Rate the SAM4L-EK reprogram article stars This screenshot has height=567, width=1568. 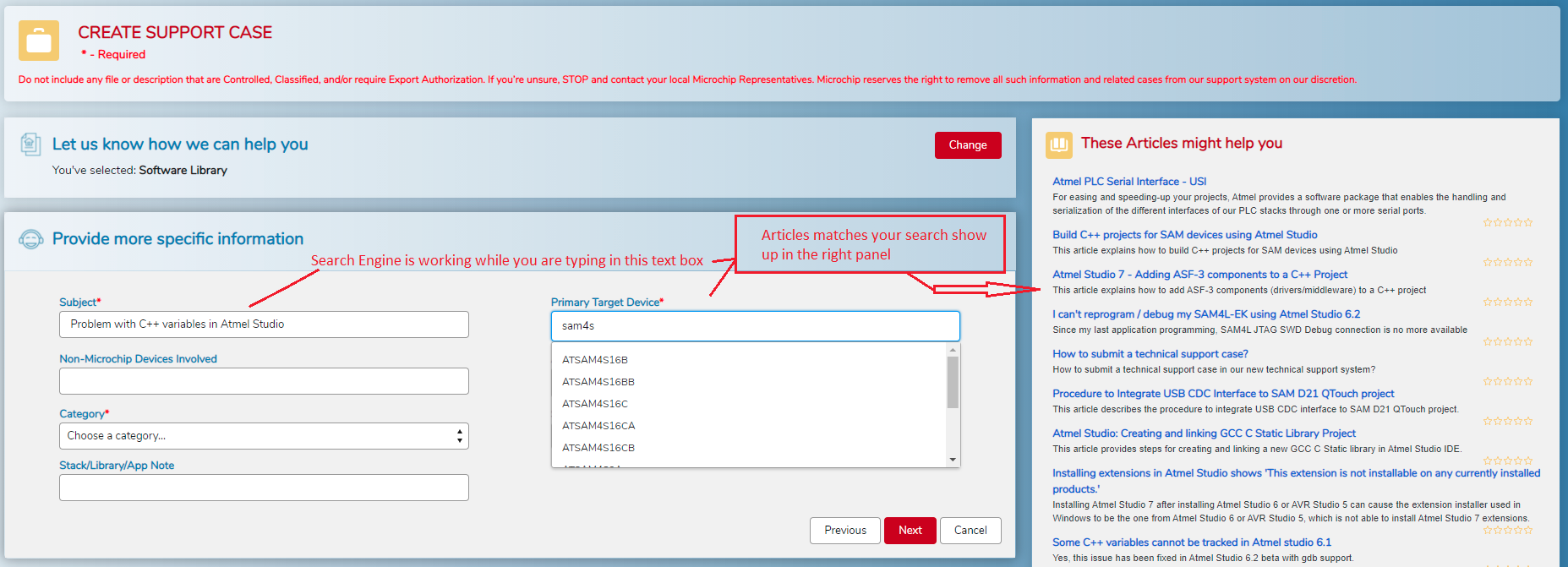tap(1507, 342)
